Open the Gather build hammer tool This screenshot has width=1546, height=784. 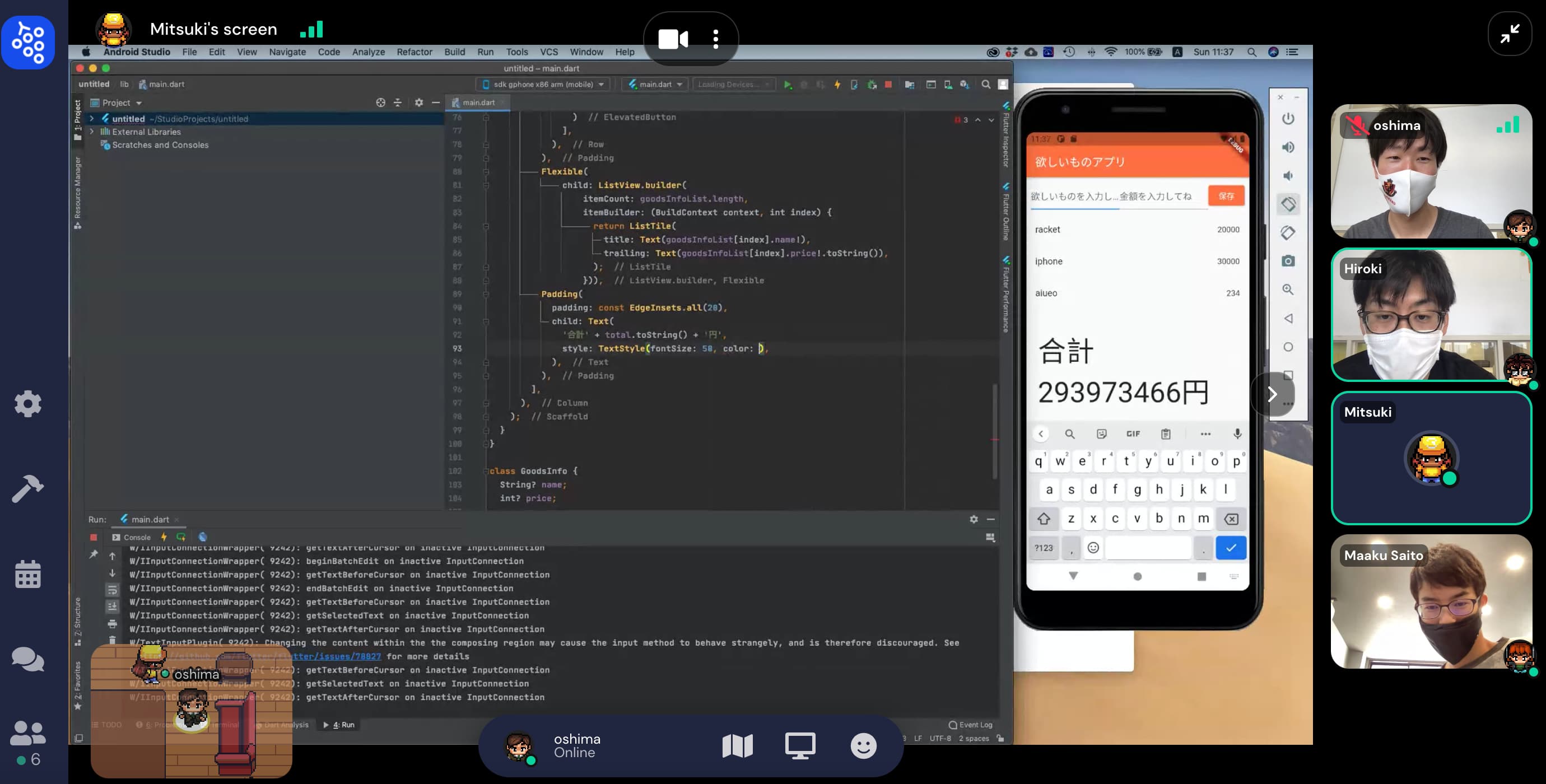(x=27, y=488)
